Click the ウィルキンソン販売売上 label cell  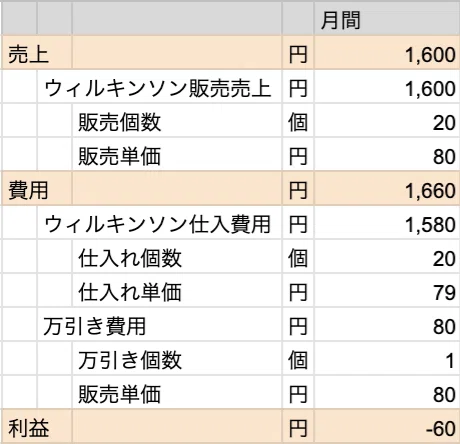click(159, 88)
